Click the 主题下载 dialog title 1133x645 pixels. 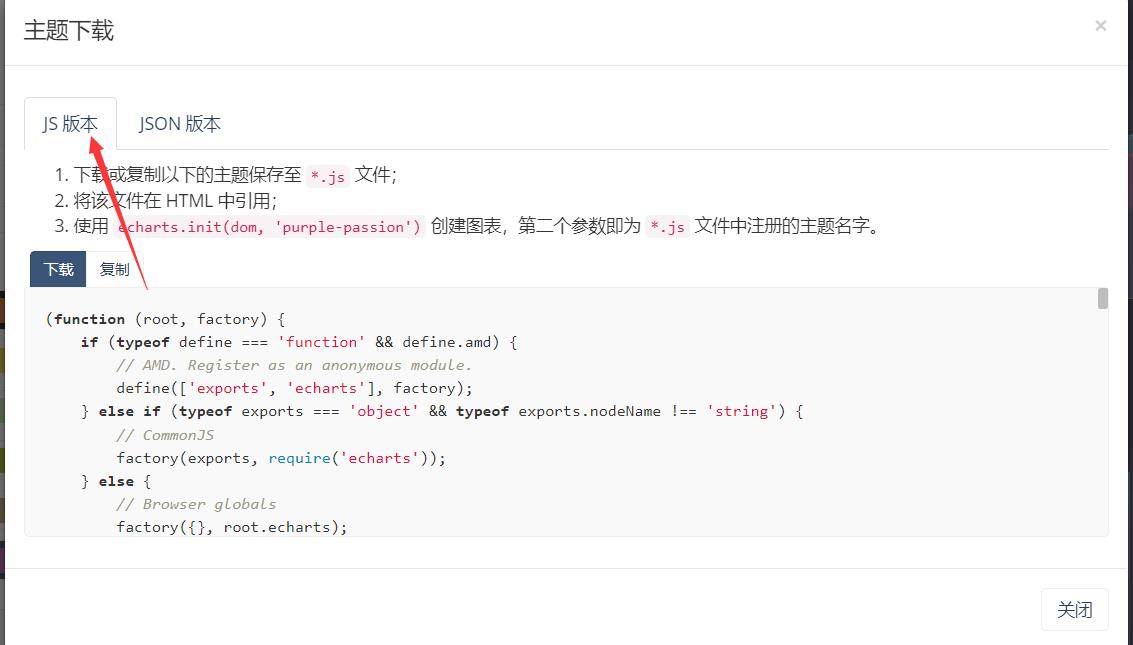click(x=69, y=31)
